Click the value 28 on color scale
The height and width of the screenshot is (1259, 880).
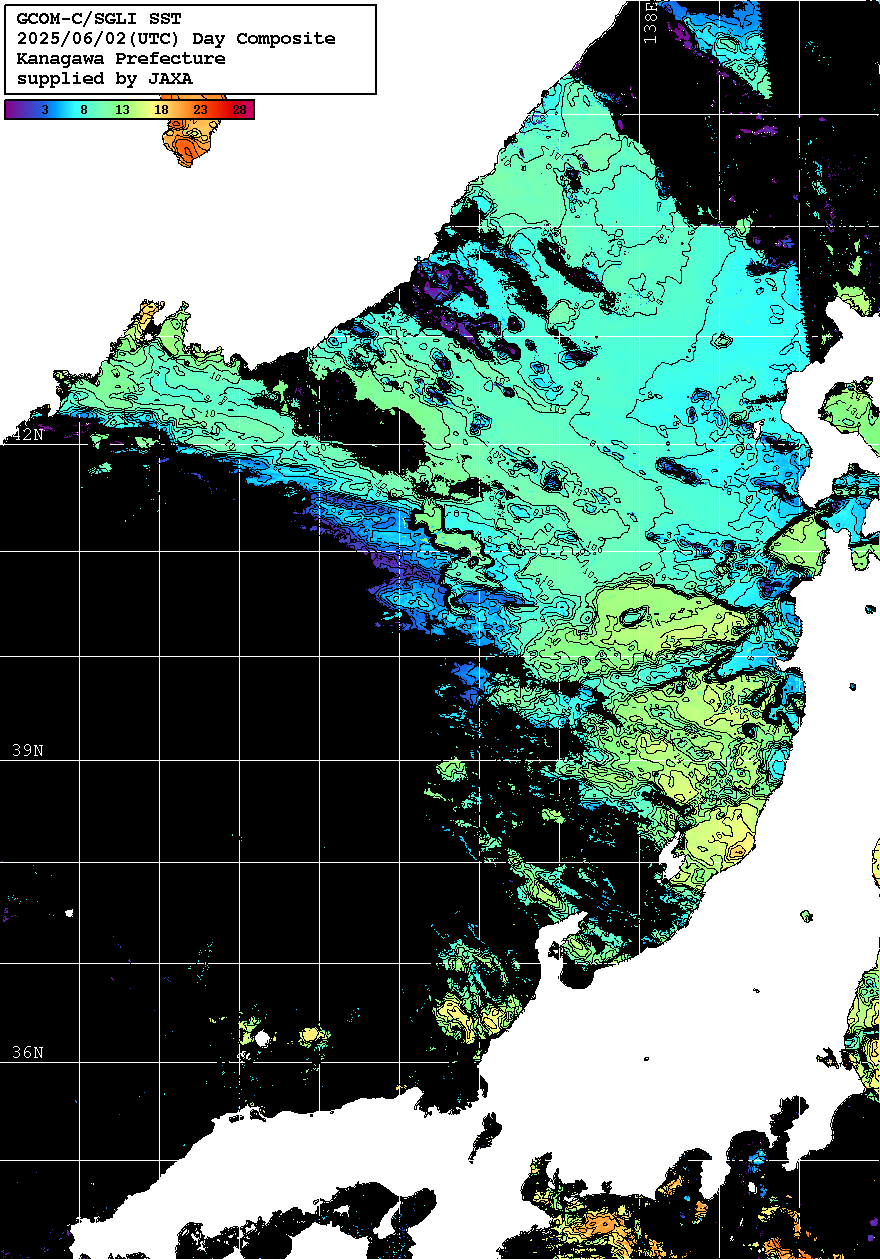point(239,110)
